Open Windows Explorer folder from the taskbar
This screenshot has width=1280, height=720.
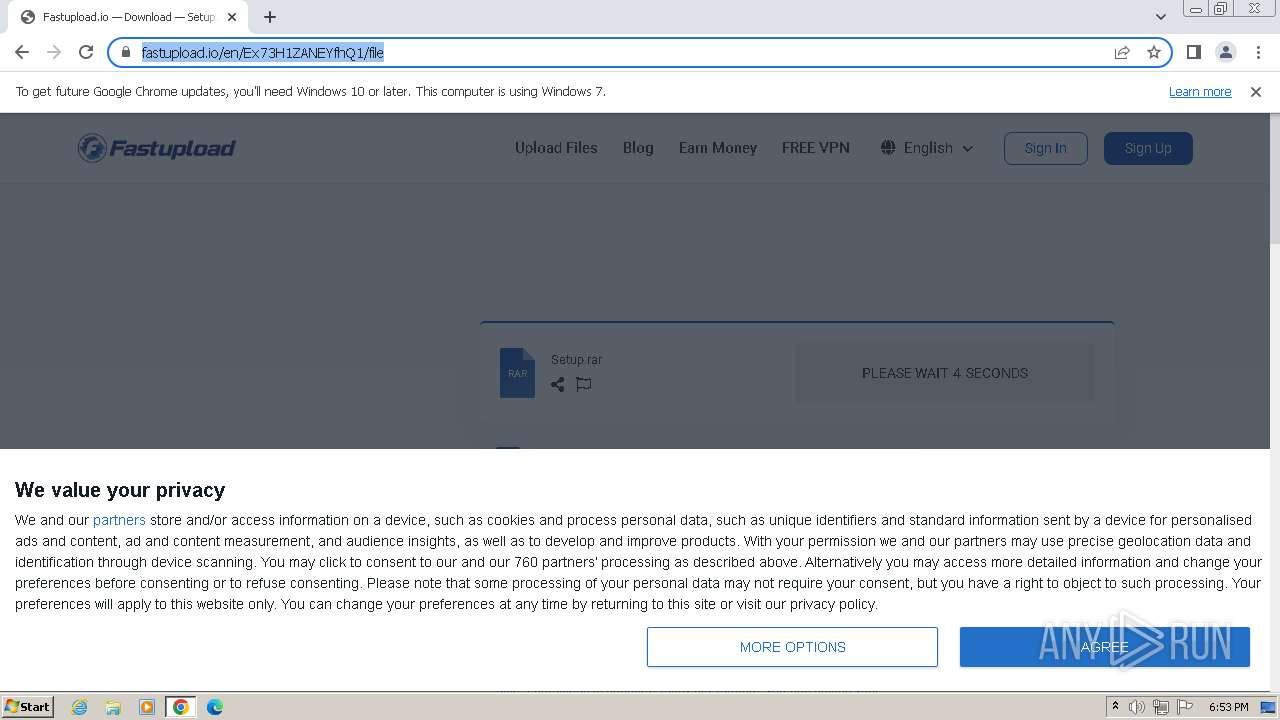[x=113, y=707]
